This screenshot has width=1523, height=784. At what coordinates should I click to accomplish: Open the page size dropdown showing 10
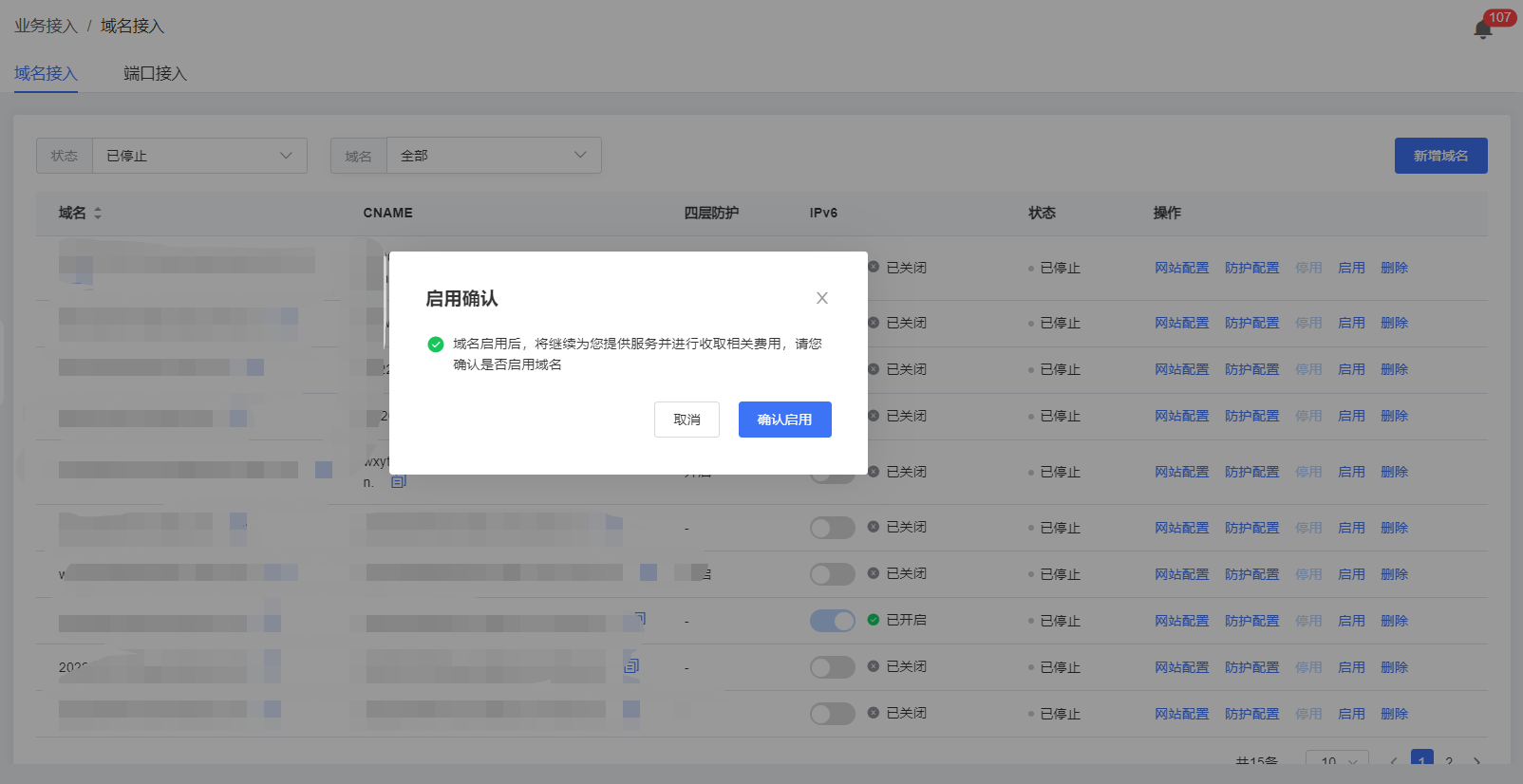[1337, 761]
